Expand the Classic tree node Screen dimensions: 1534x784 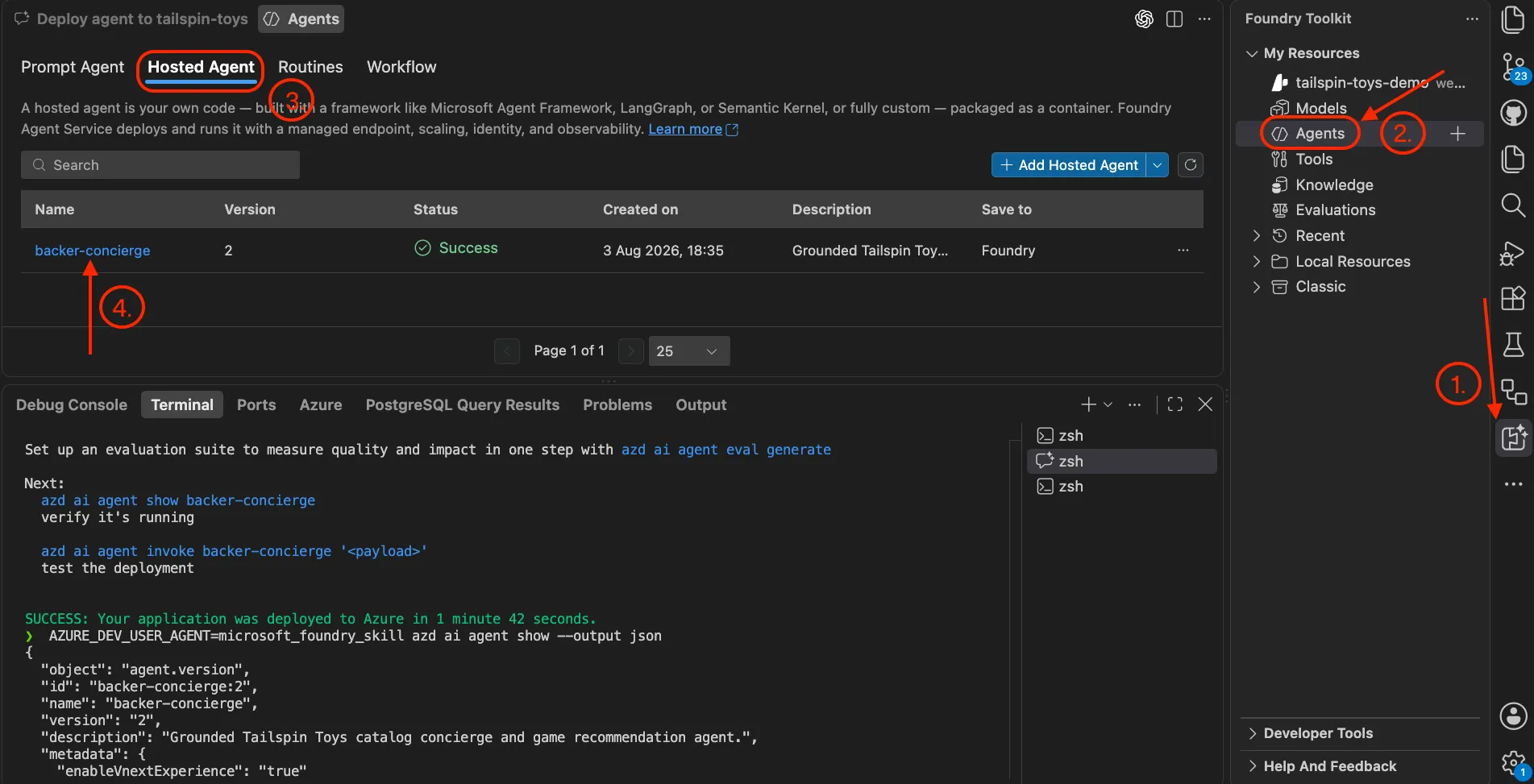[1256, 287]
